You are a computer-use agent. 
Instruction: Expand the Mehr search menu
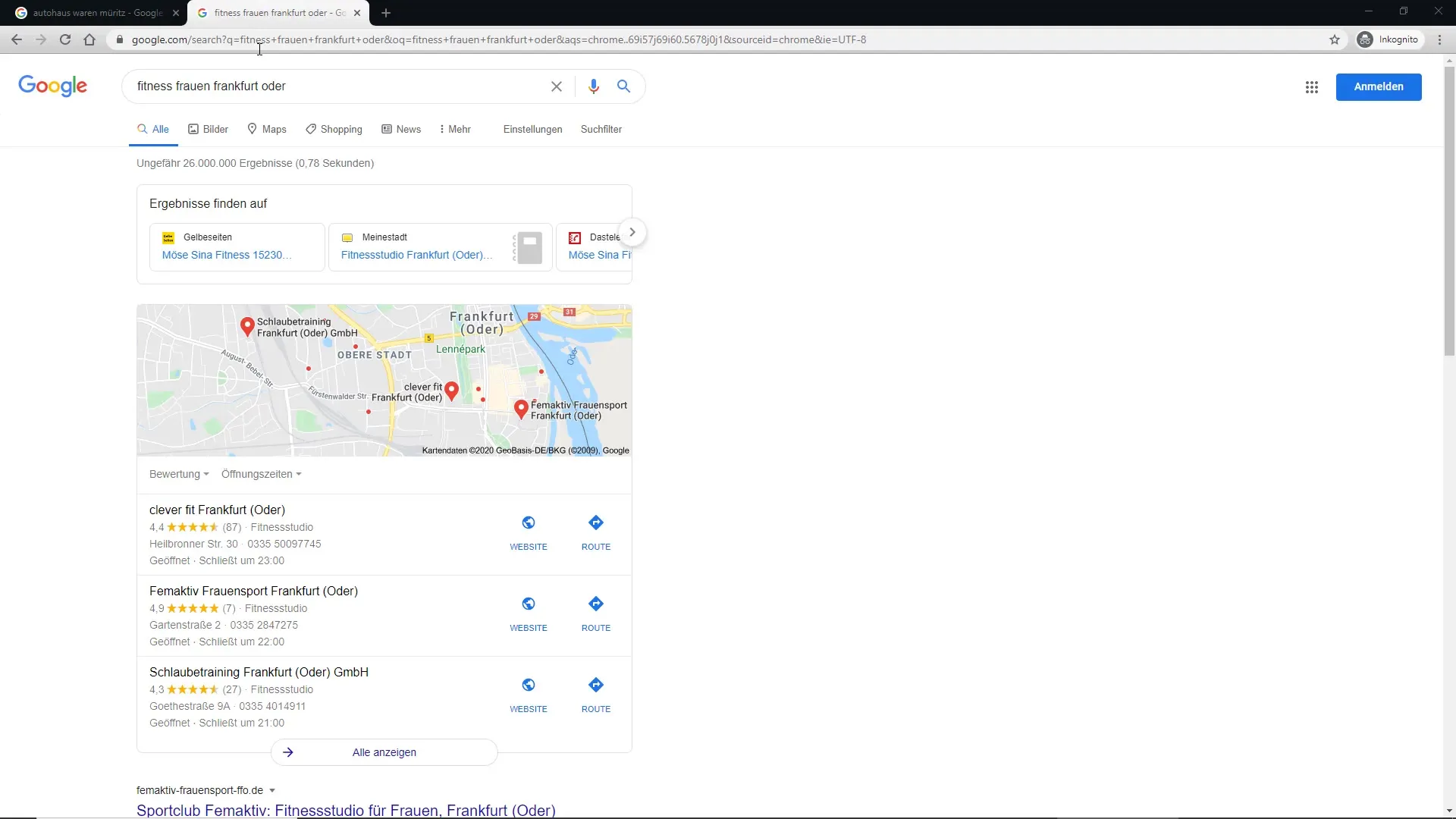pos(455,129)
